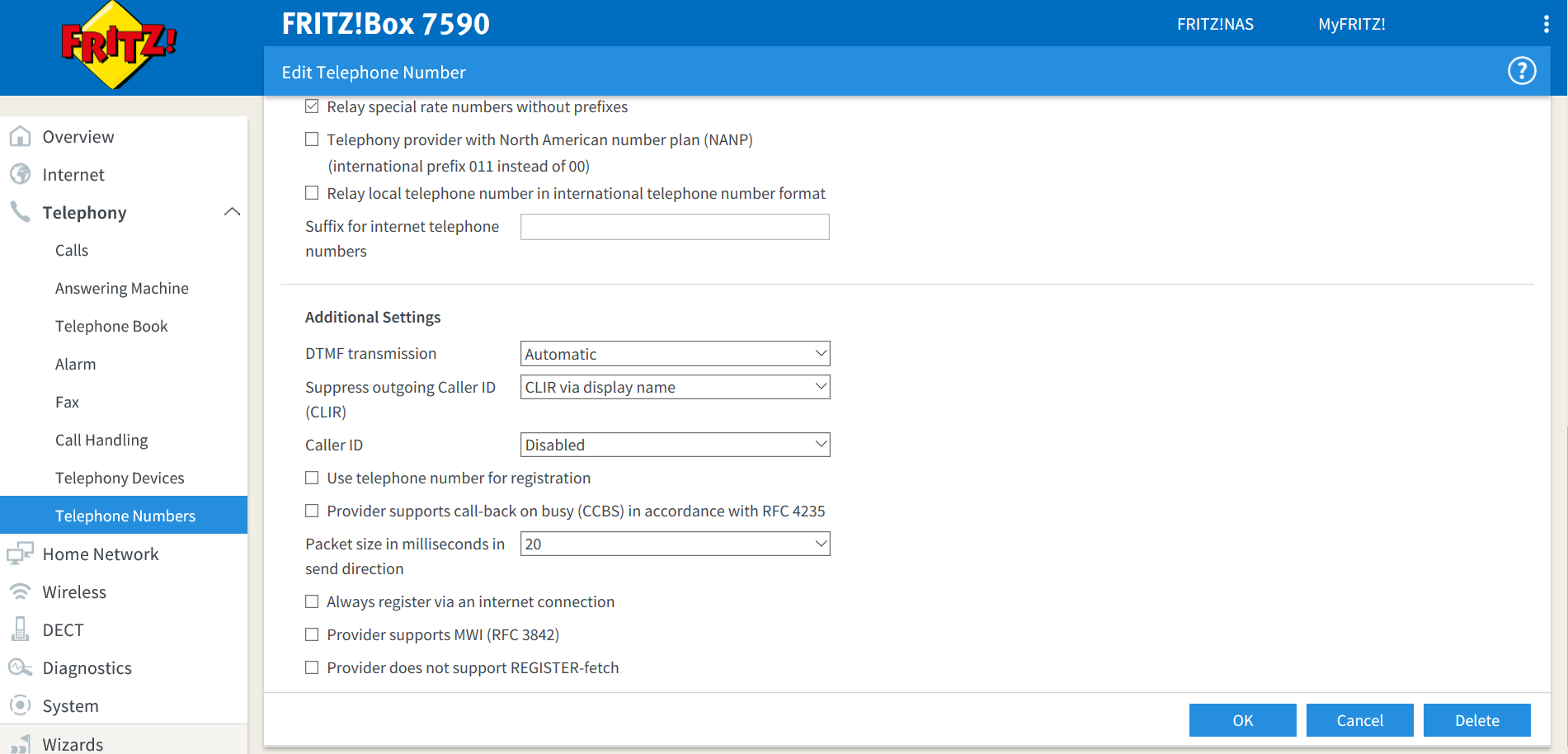This screenshot has width=1568, height=754.
Task: Click the Telephony handset icon
Action: point(20,212)
